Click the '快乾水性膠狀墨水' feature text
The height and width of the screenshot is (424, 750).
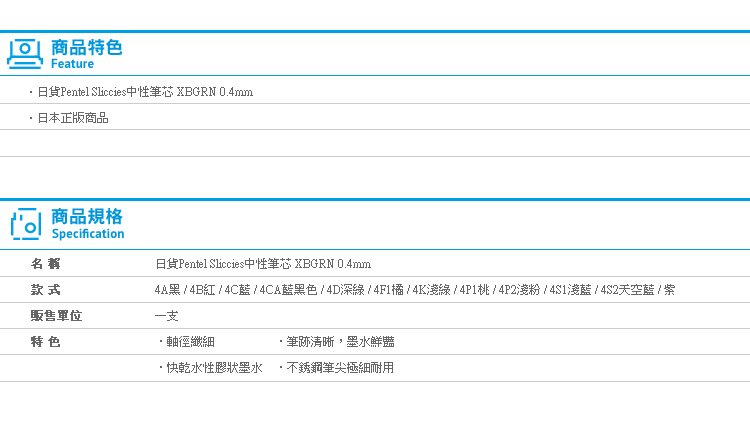(x=214, y=368)
